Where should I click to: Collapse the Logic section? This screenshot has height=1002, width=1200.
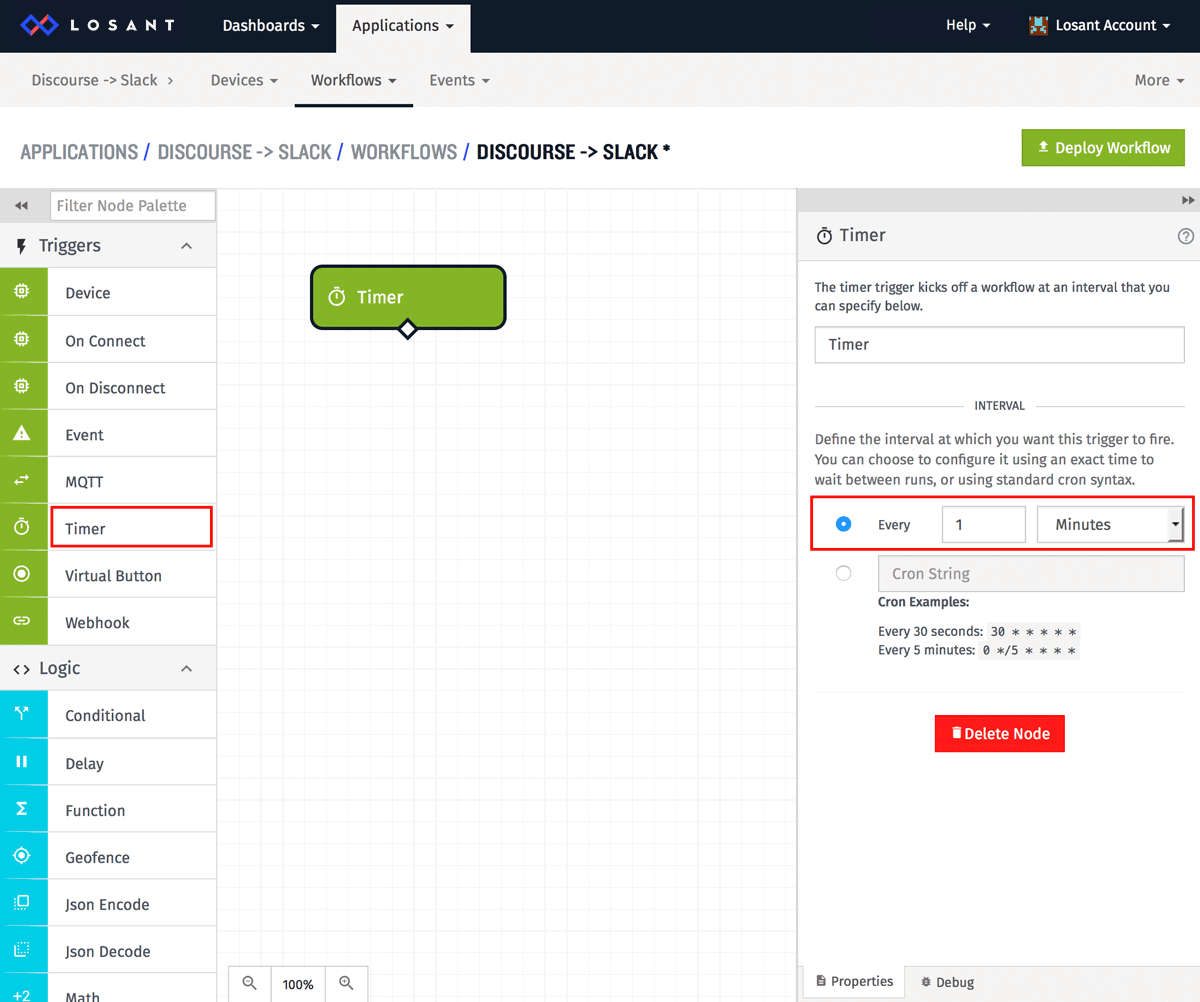tap(186, 668)
